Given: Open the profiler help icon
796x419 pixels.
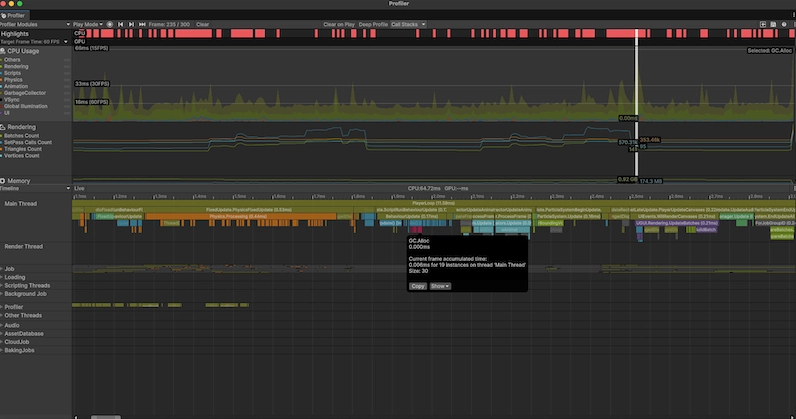Looking at the screenshot, I should tap(784, 24).
